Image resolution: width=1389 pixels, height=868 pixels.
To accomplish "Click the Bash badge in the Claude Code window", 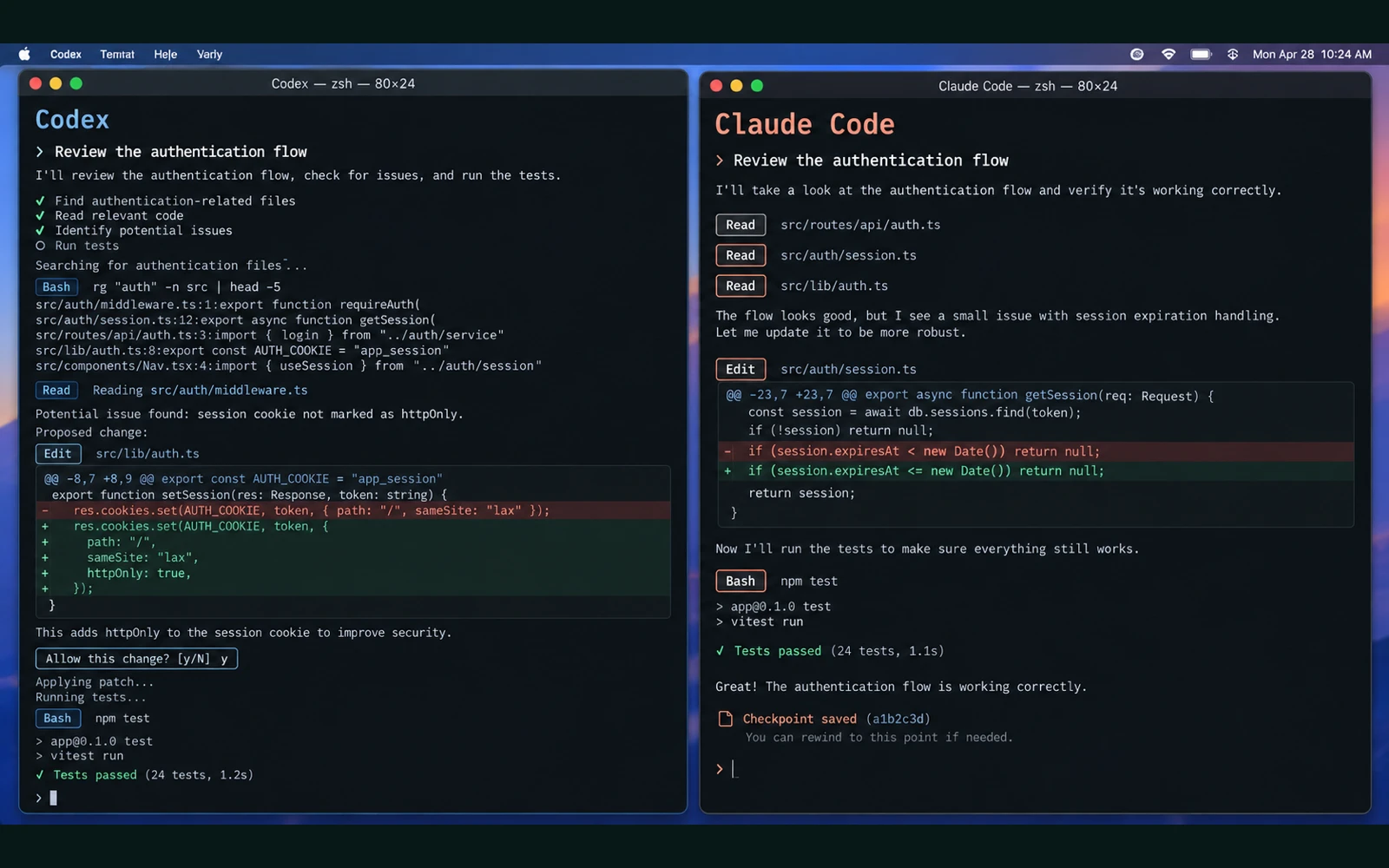I will point(741,581).
